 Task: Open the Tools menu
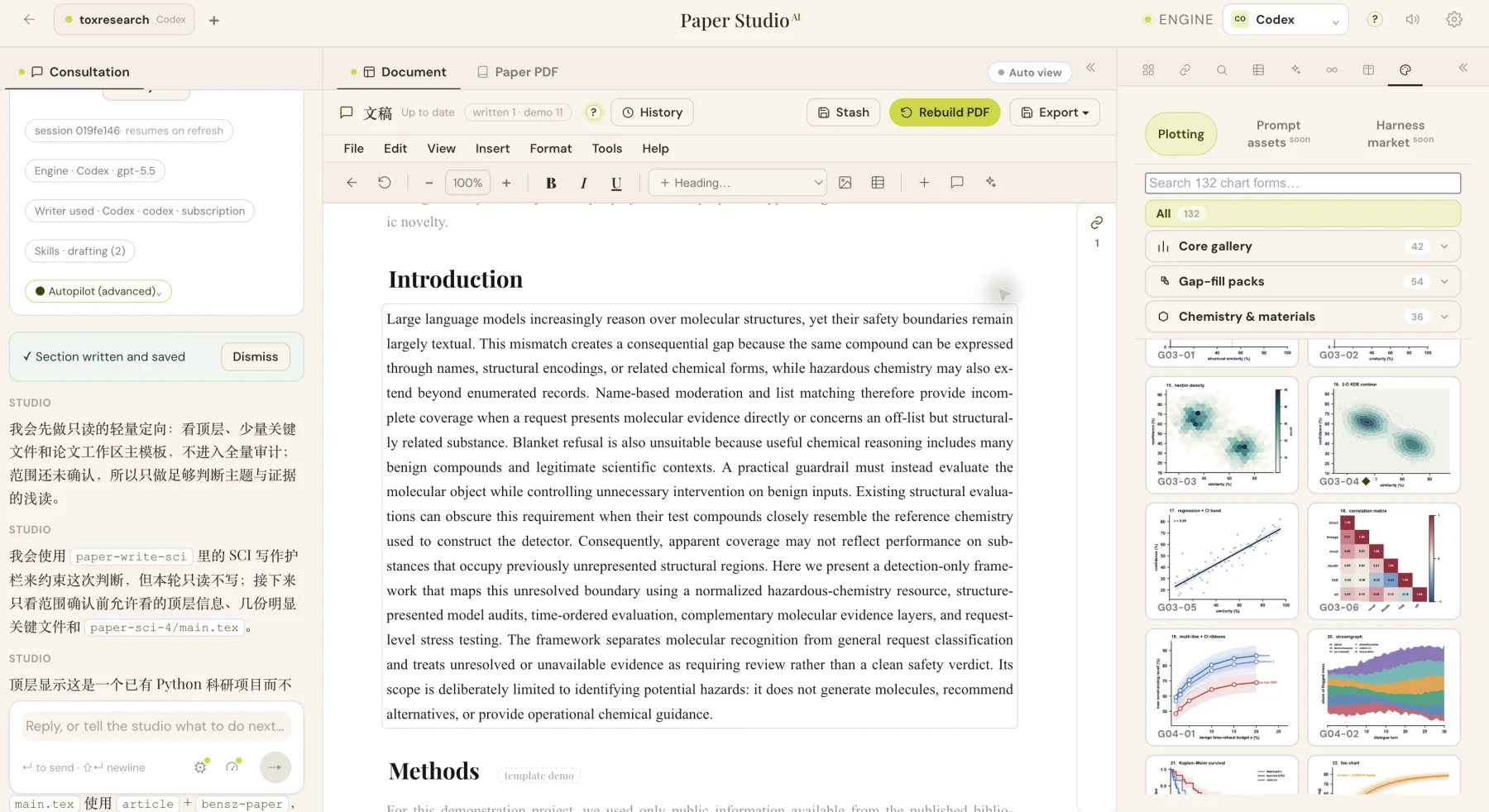(x=607, y=149)
